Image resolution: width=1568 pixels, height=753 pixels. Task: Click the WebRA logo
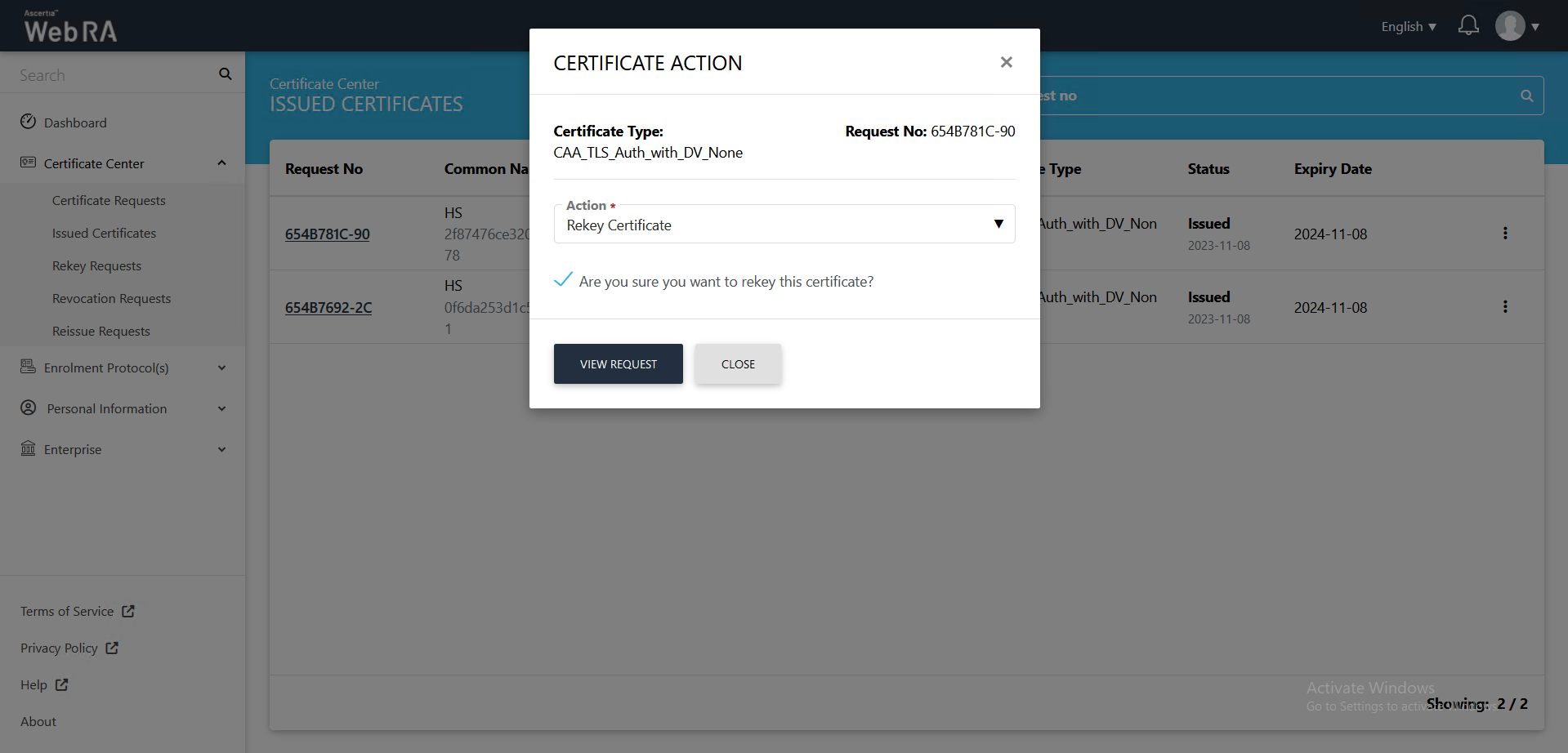(70, 27)
